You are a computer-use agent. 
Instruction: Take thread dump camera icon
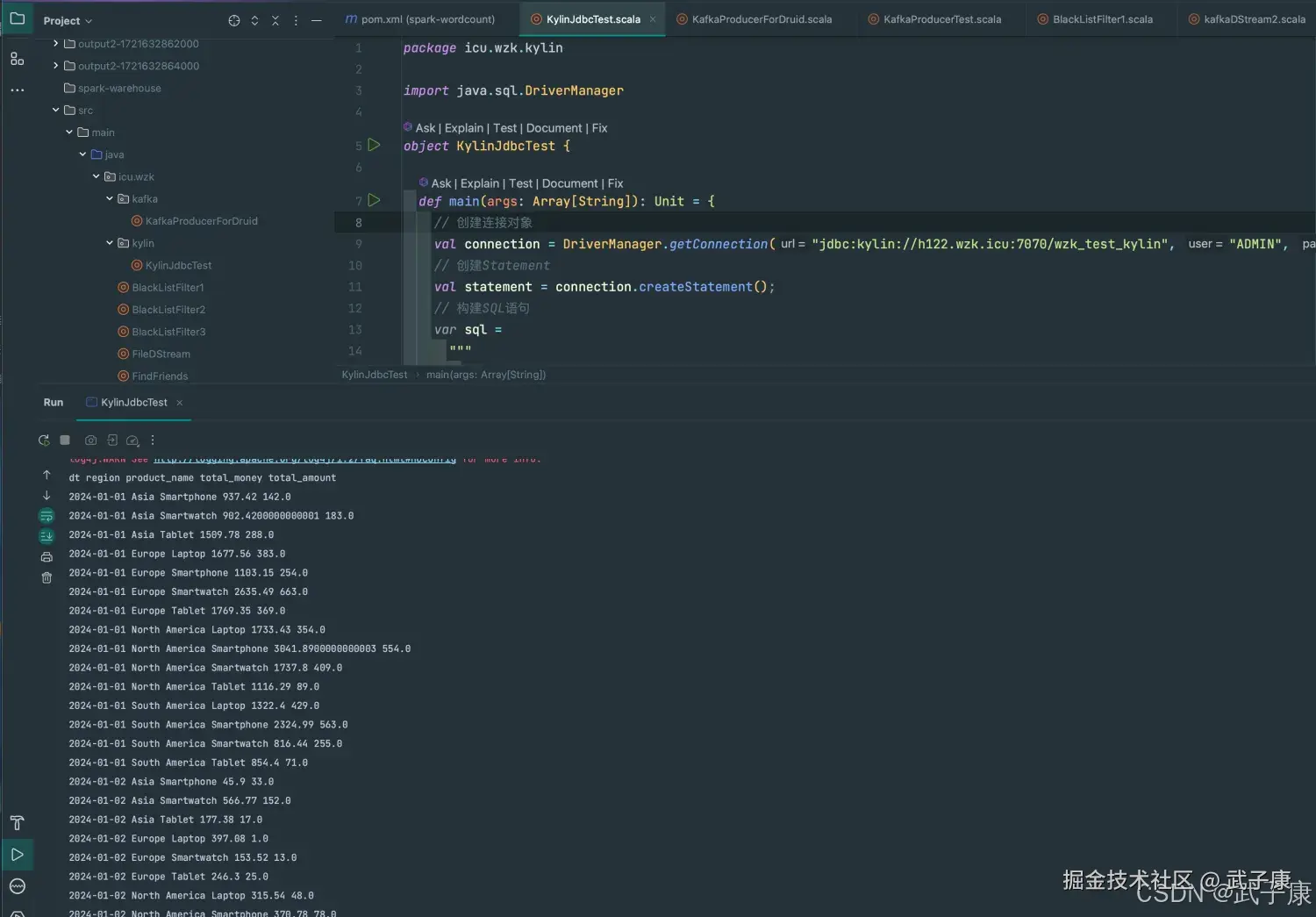click(90, 440)
